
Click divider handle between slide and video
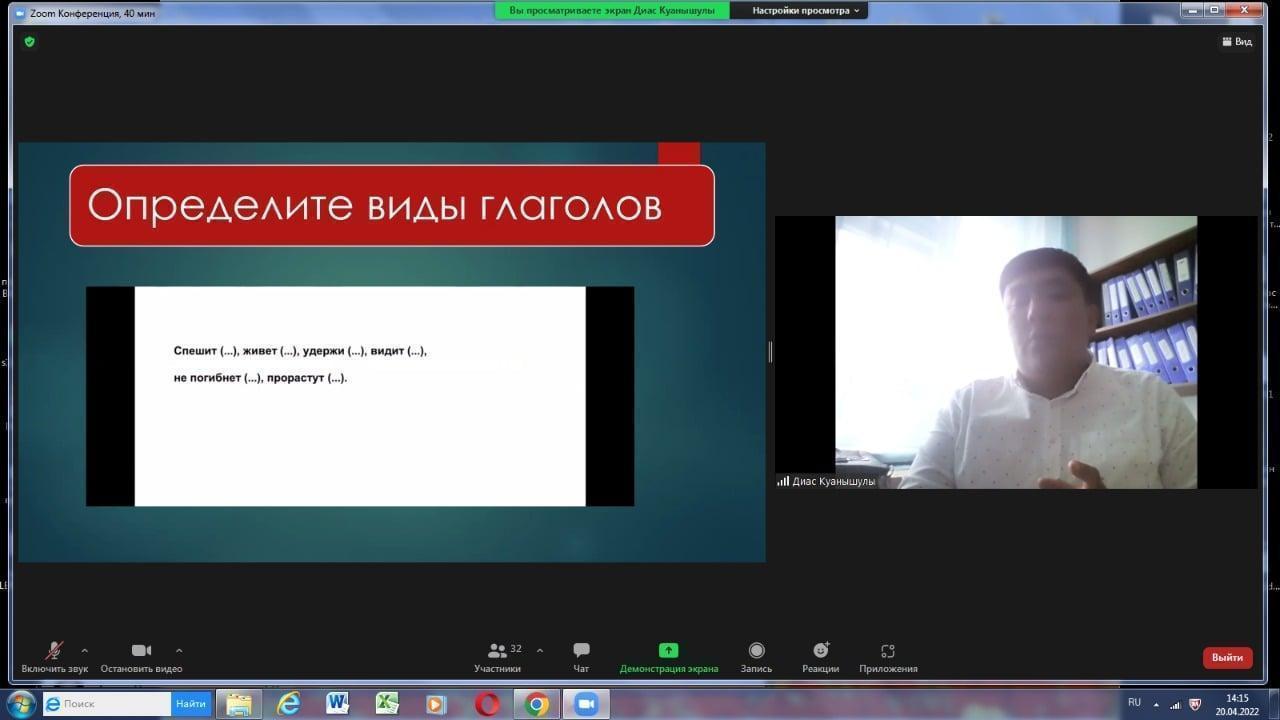tap(770, 351)
